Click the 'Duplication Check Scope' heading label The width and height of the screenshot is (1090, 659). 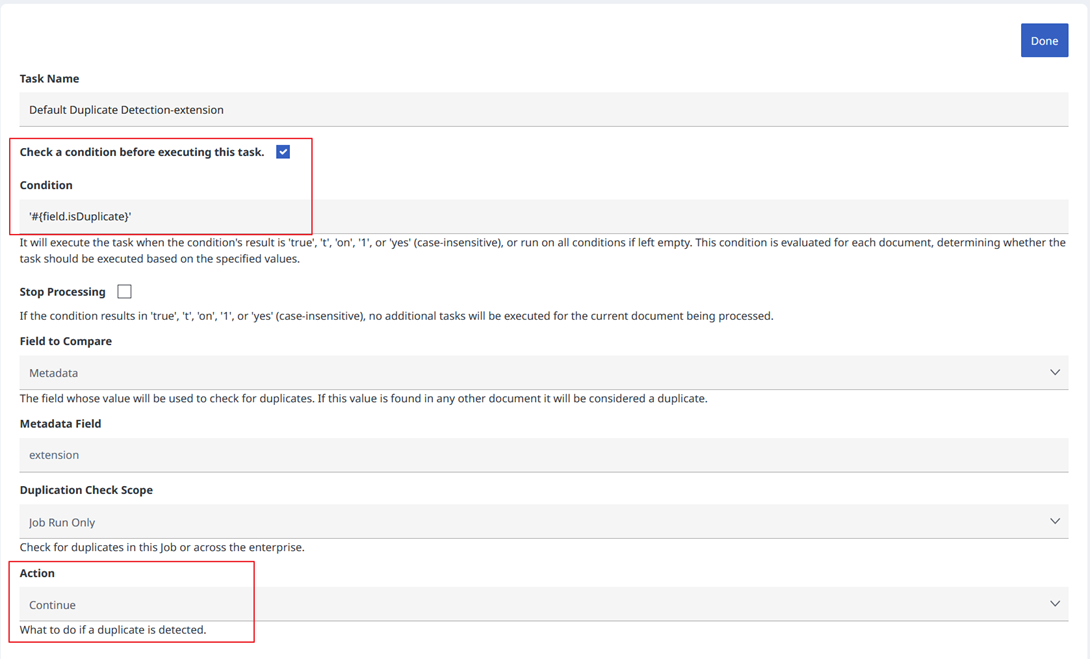click(x=86, y=490)
